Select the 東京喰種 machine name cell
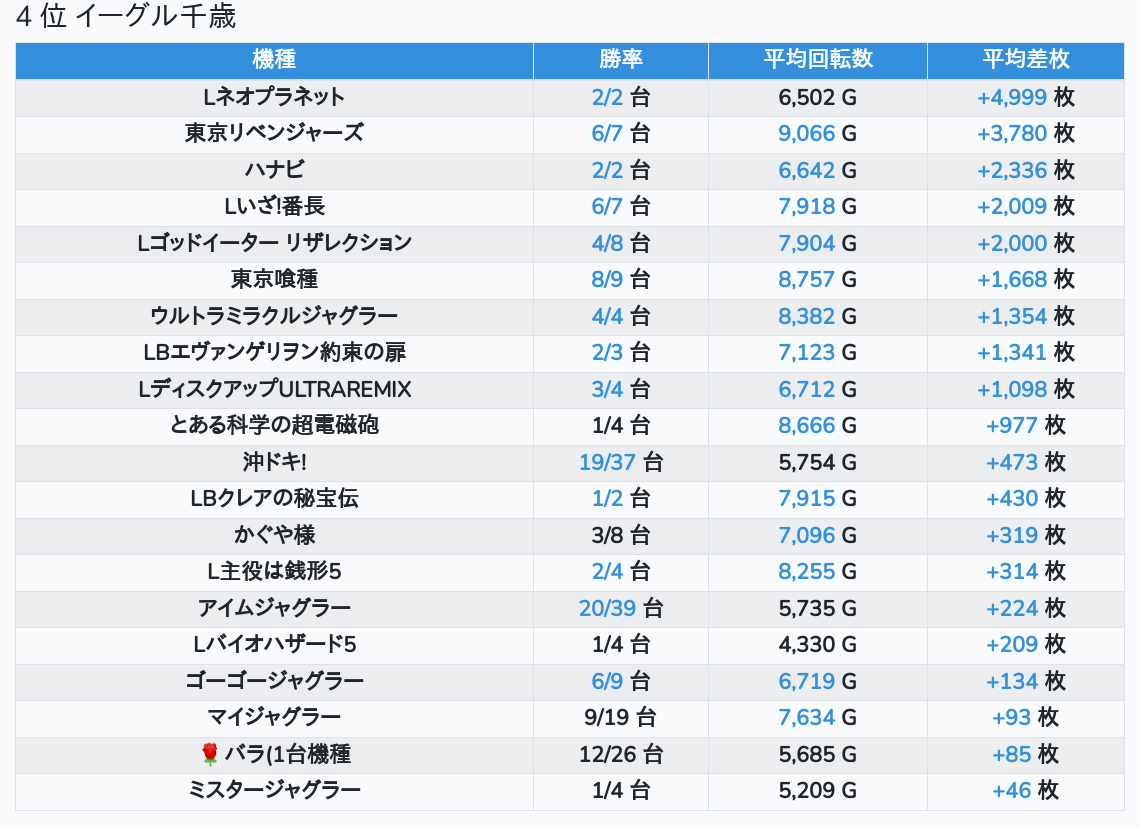Image resolution: width=1140 pixels, height=827 pixels. click(x=274, y=279)
